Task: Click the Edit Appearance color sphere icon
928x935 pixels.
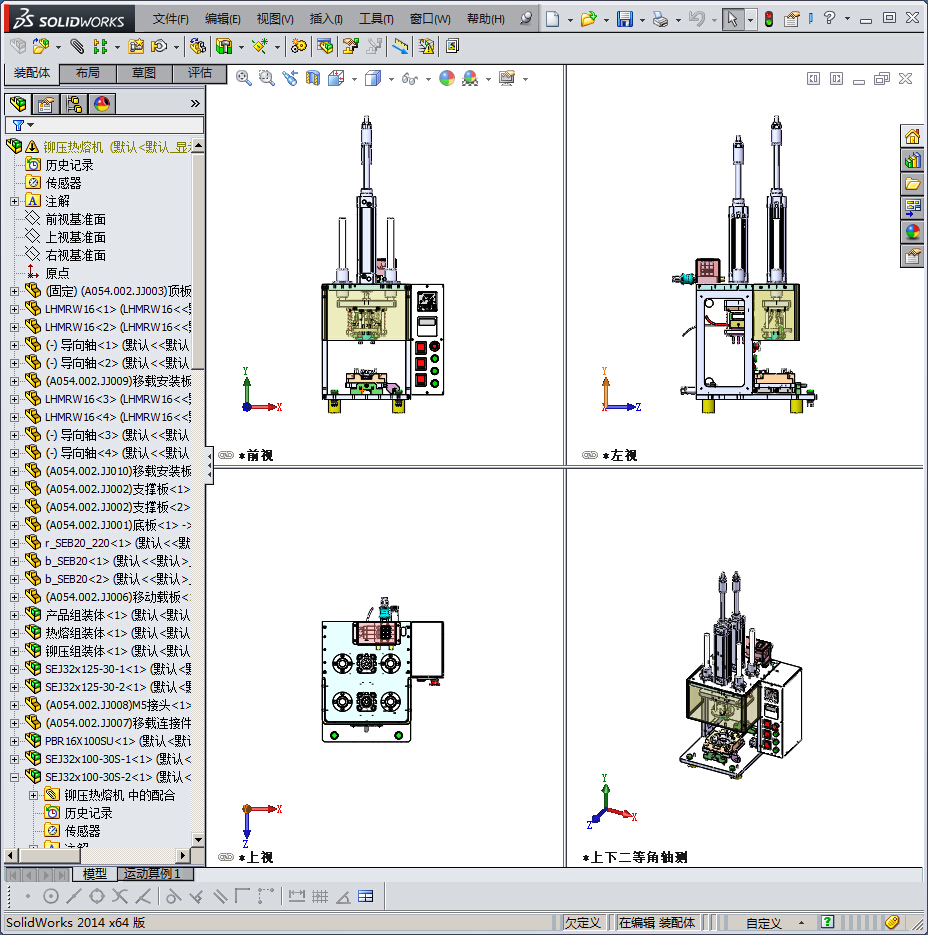Action: [x=446, y=78]
